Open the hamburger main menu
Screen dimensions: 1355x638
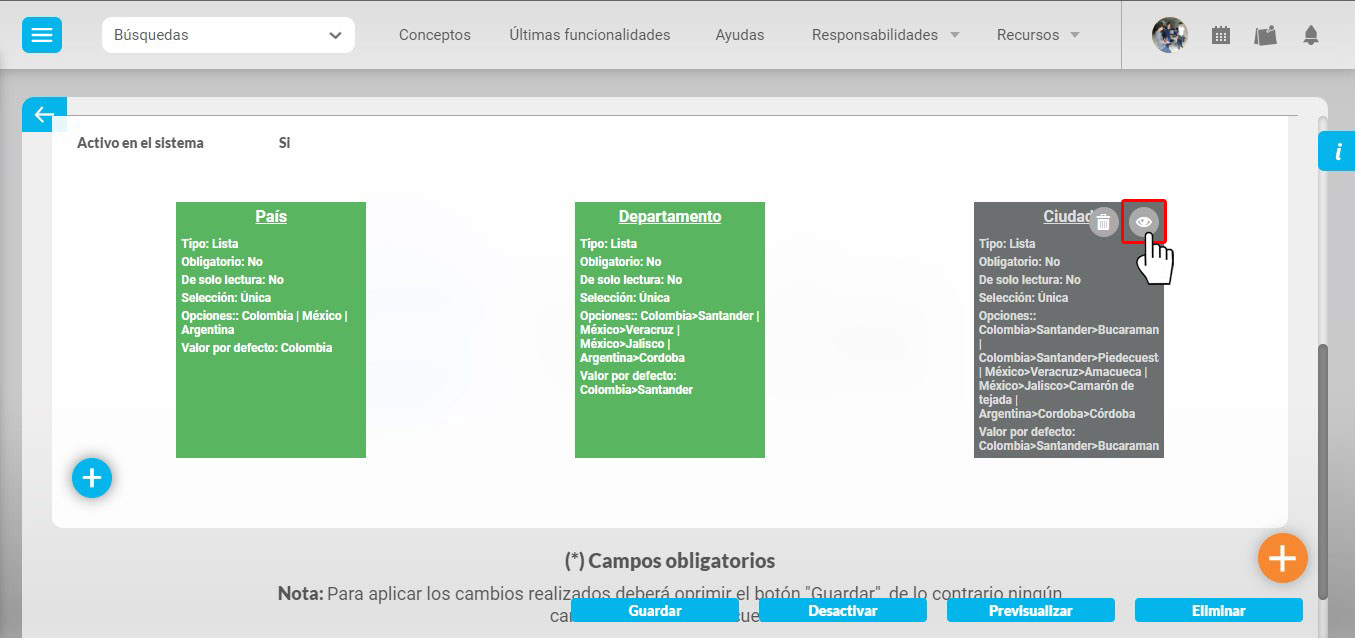[x=41, y=35]
